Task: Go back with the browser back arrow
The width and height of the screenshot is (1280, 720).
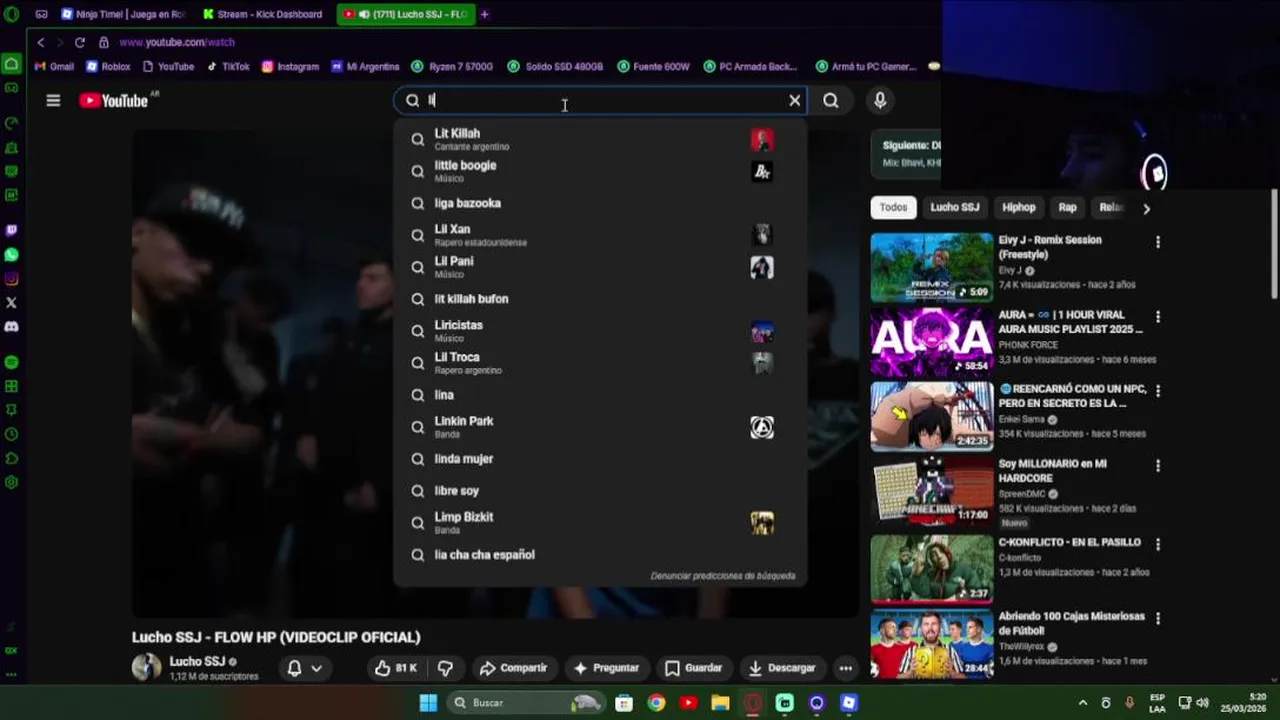Action: pyautogui.click(x=40, y=42)
